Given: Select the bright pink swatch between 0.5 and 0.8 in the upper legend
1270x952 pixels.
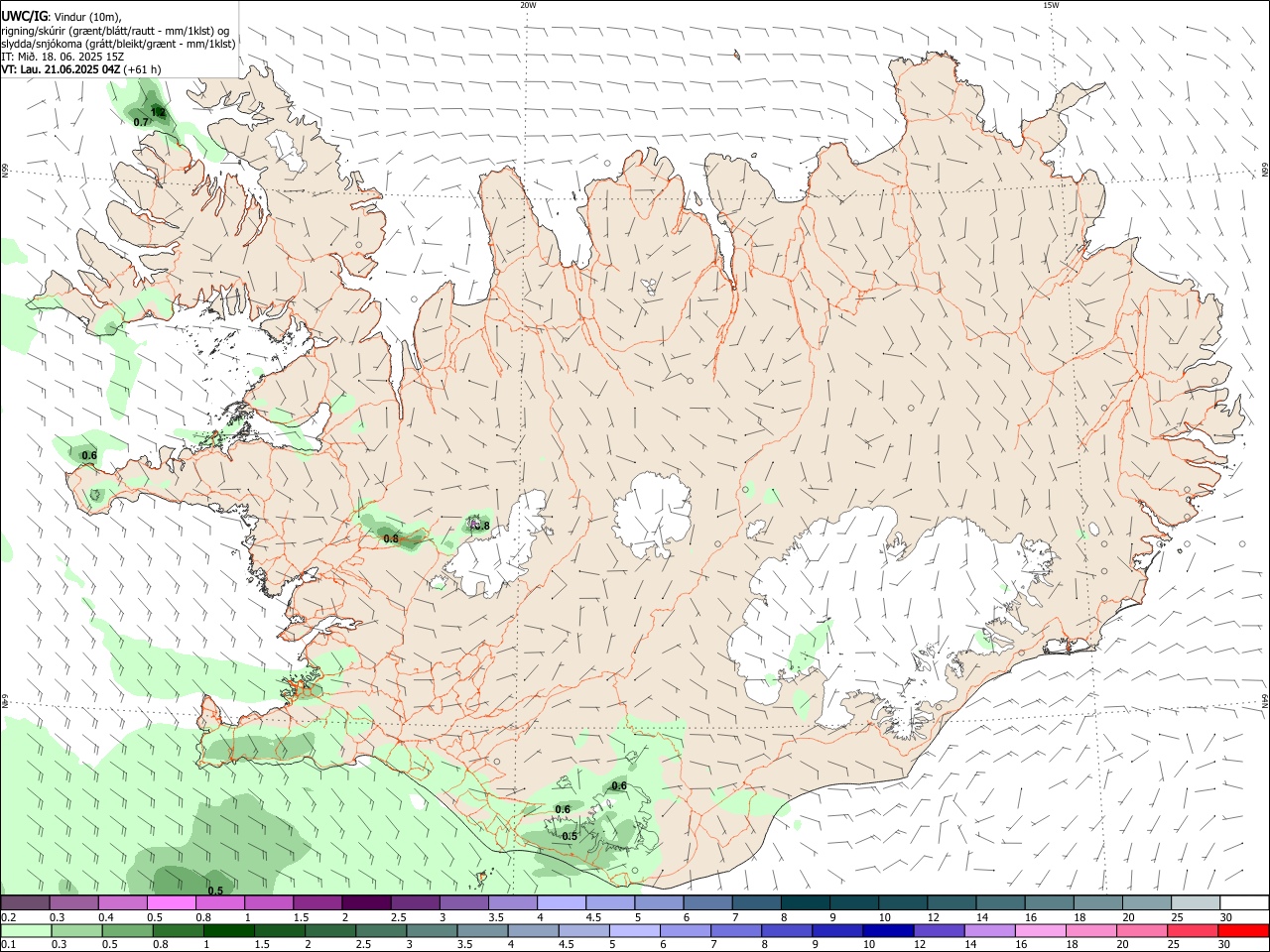Looking at the screenshot, I should [x=171, y=902].
